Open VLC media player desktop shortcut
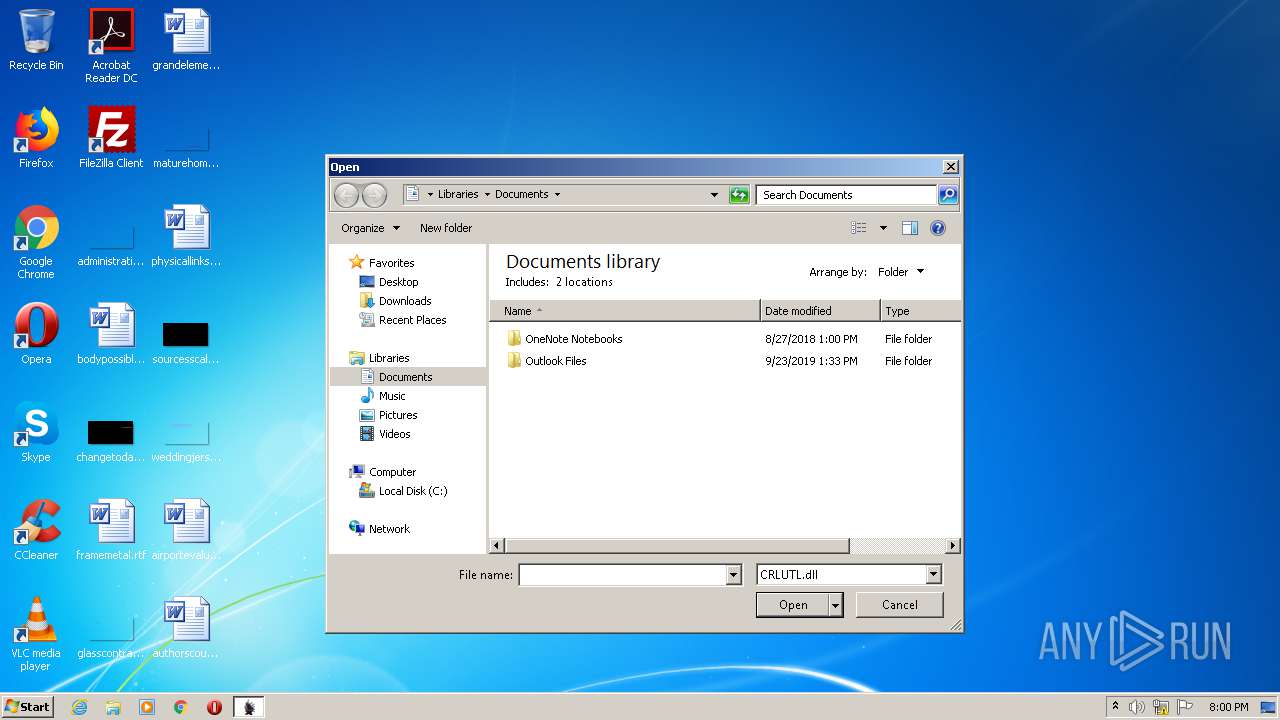 [36, 635]
